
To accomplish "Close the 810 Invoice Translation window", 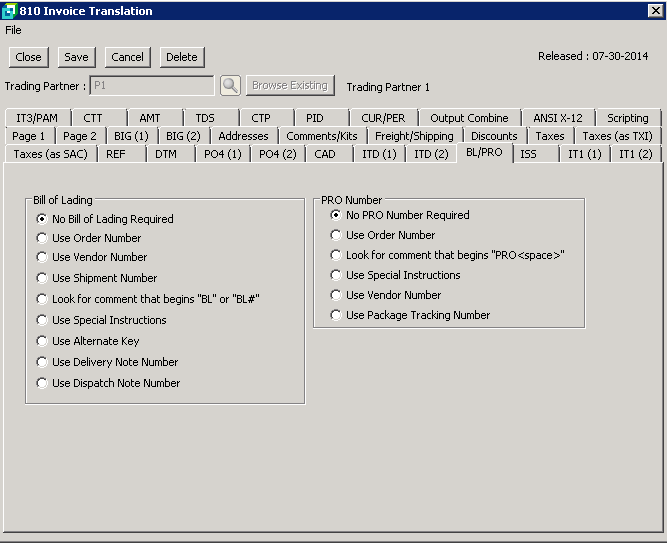I will [655, 10].
